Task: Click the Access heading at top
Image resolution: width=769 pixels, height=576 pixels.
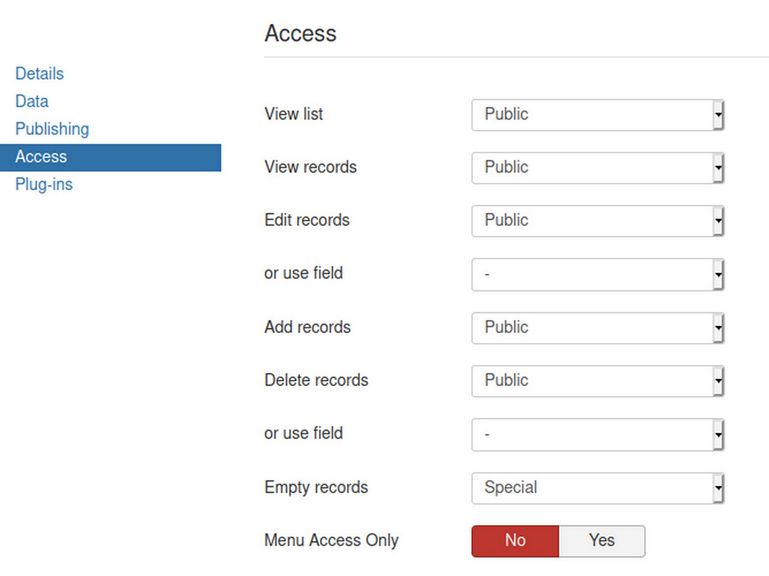Action: pos(300,33)
